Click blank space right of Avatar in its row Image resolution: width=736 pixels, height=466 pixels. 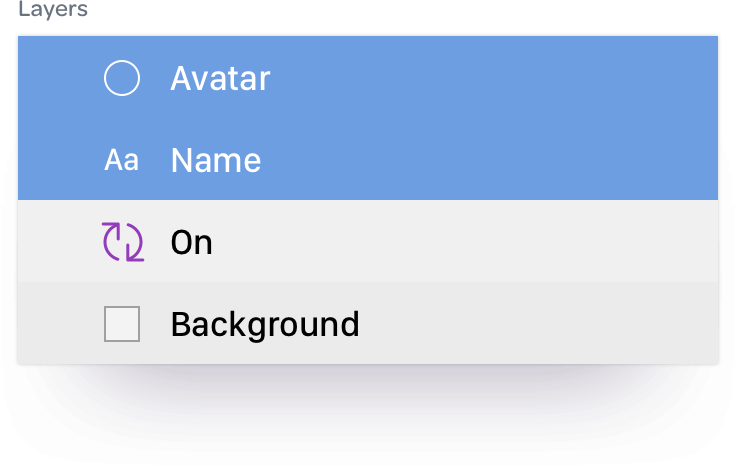click(x=493, y=78)
